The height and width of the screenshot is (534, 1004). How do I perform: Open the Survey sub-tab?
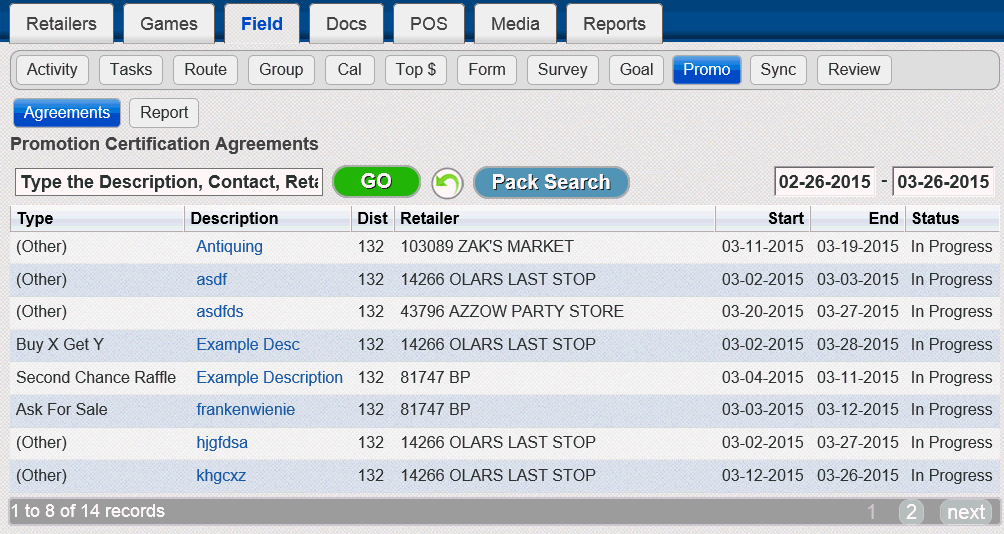pyautogui.click(x=563, y=70)
